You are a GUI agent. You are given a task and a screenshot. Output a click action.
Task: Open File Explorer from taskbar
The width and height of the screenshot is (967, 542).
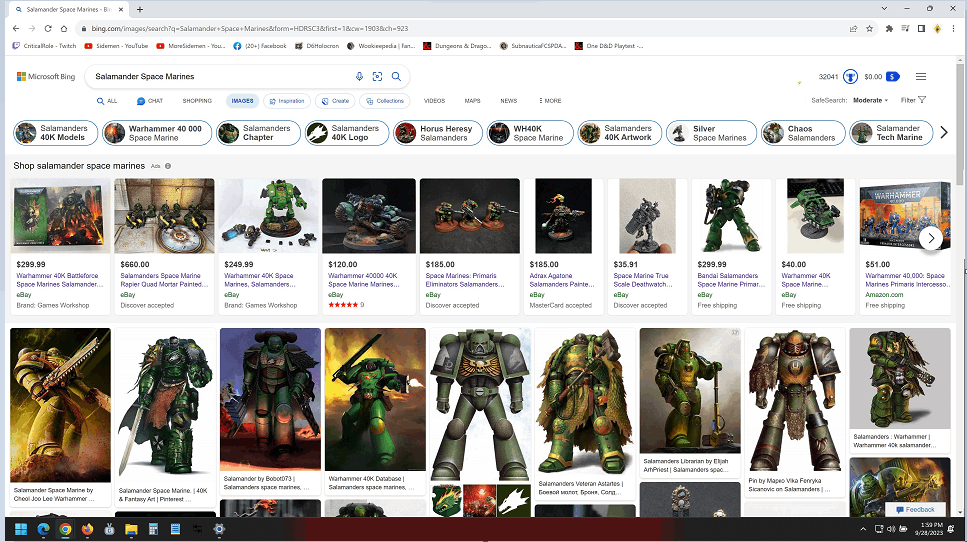pos(131,529)
